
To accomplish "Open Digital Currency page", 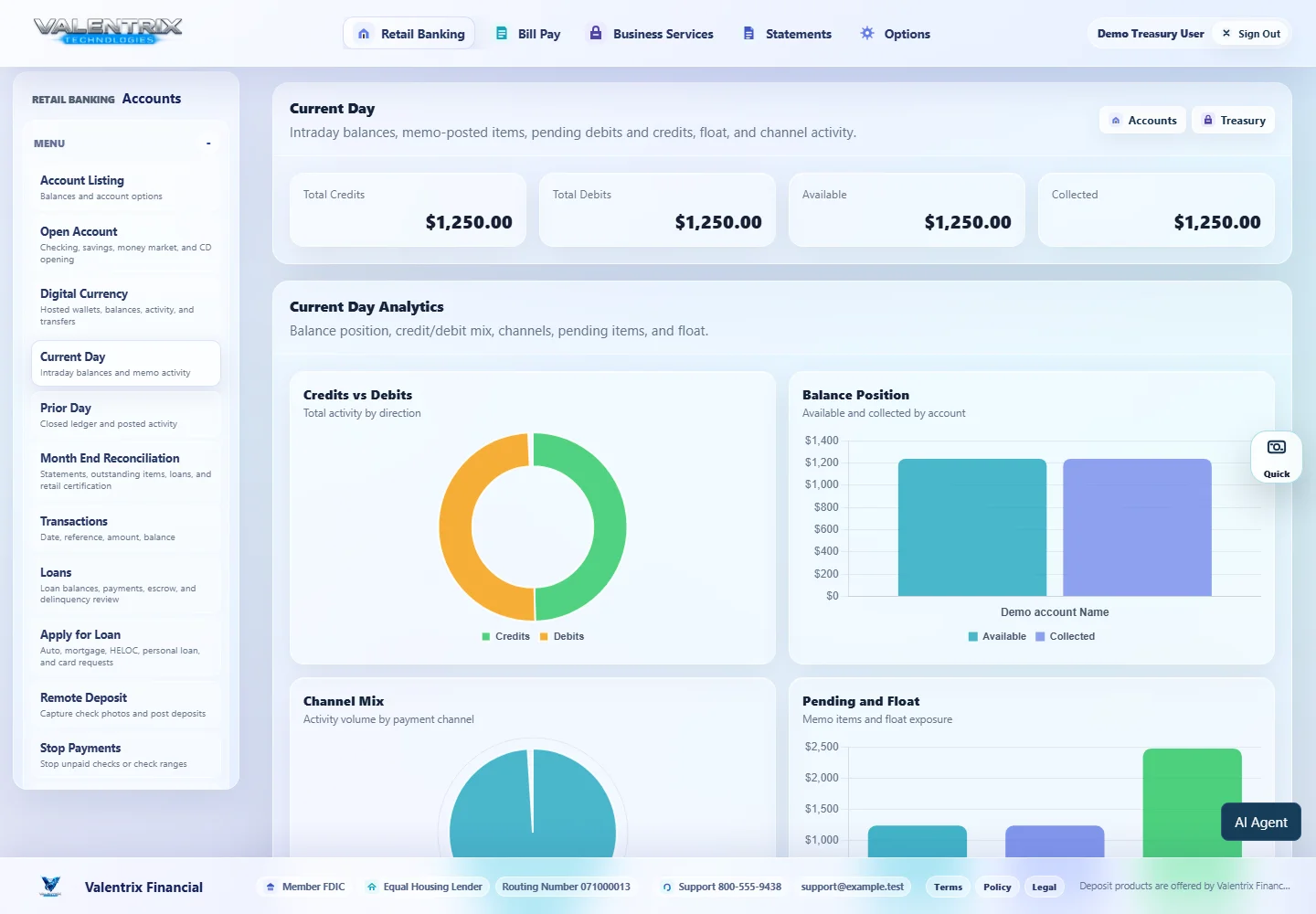I will click(126, 307).
